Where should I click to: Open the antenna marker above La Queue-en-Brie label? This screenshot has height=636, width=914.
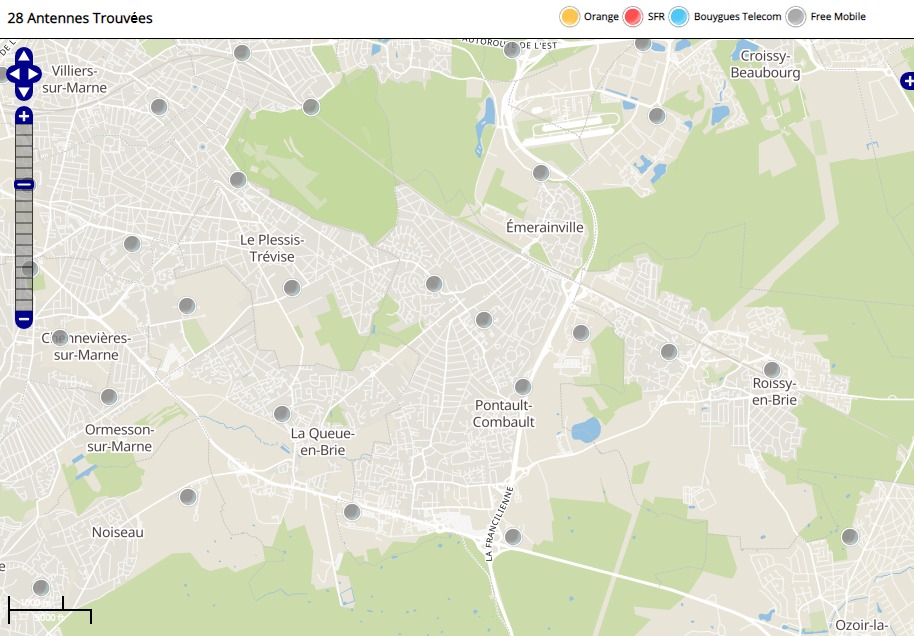tap(282, 414)
